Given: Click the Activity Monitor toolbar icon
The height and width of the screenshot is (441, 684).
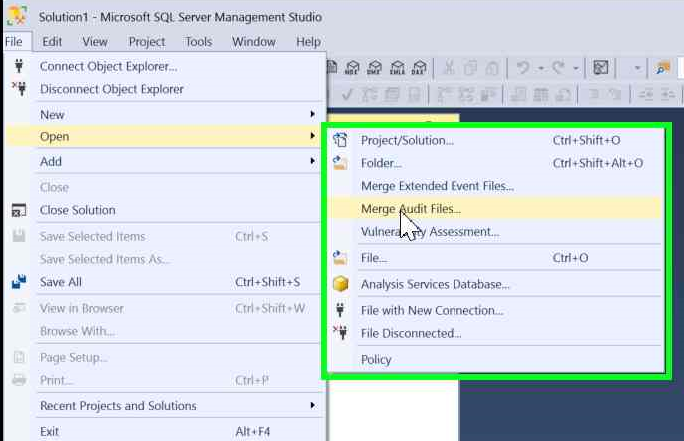Looking at the screenshot, I should coord(601,68).
